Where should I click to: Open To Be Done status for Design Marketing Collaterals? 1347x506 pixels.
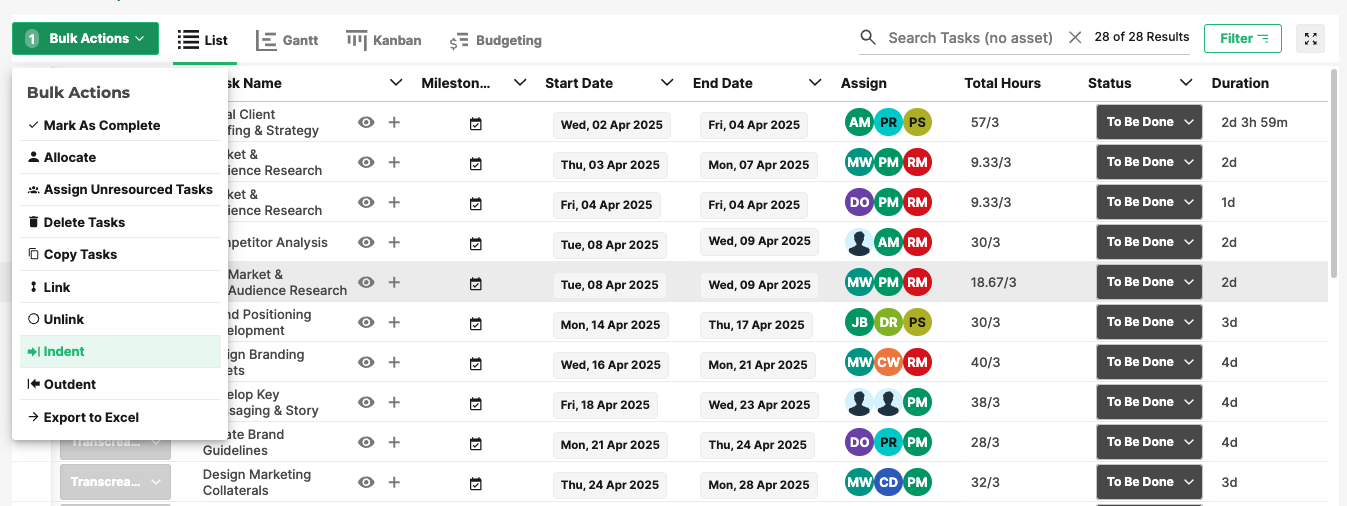[1149, 482]
